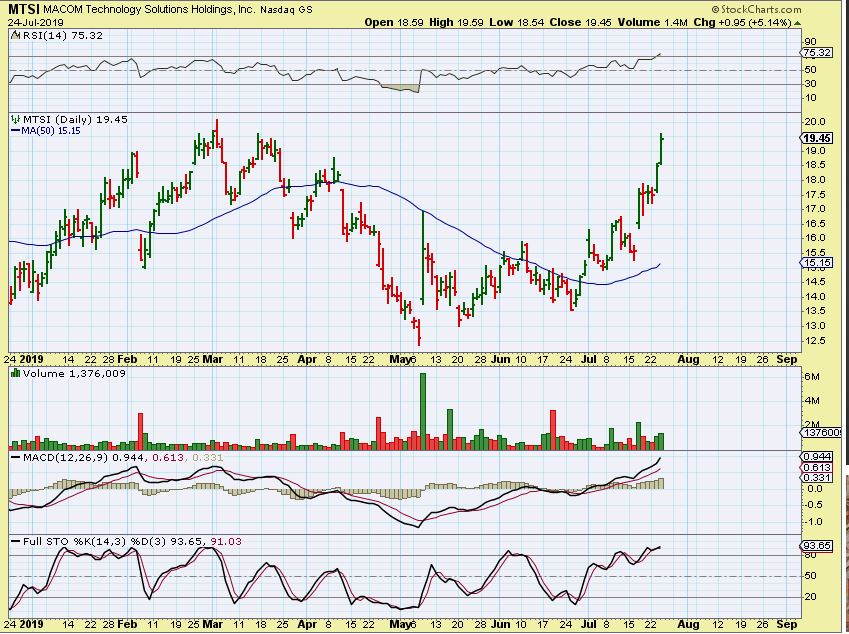Viewport: 849px width, 634px height.
Task: Click the Nasdaq GS exchange label
Action: [x=286, y=10]
